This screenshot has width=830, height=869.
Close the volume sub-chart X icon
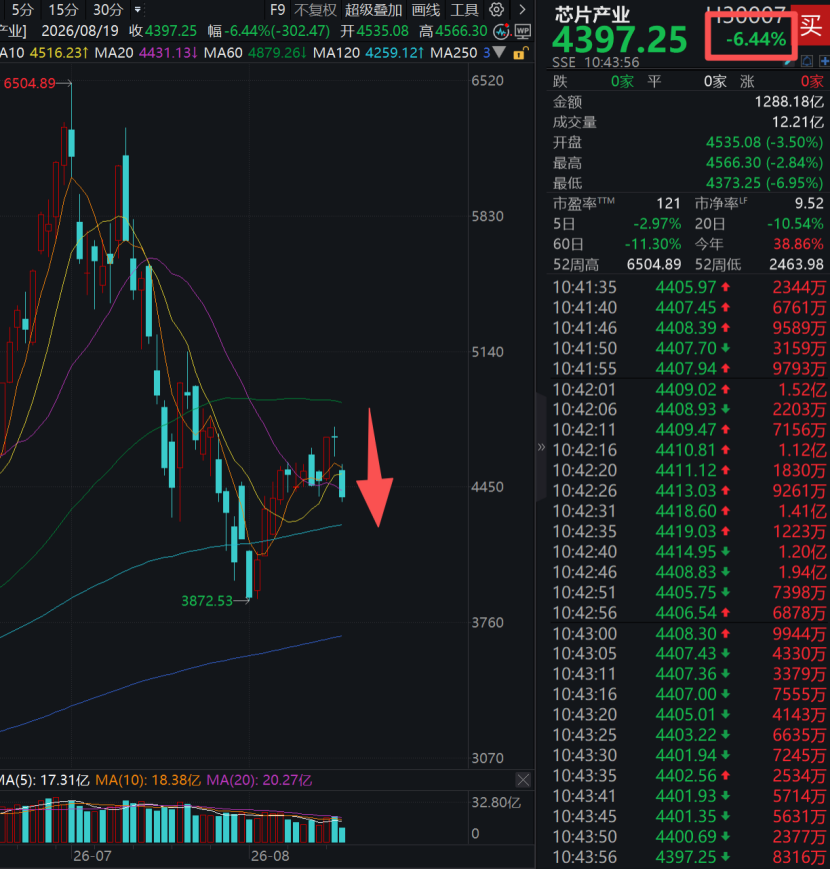click(522, 780)
